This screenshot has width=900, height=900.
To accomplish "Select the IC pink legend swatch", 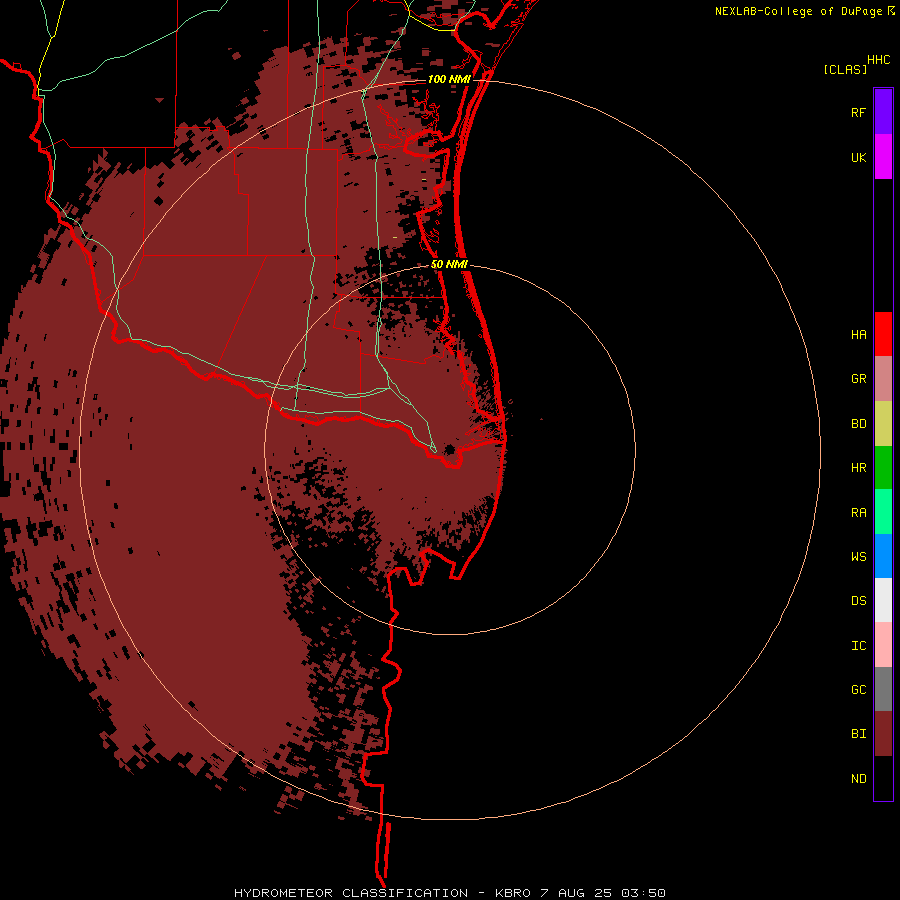I will point(883,645).
